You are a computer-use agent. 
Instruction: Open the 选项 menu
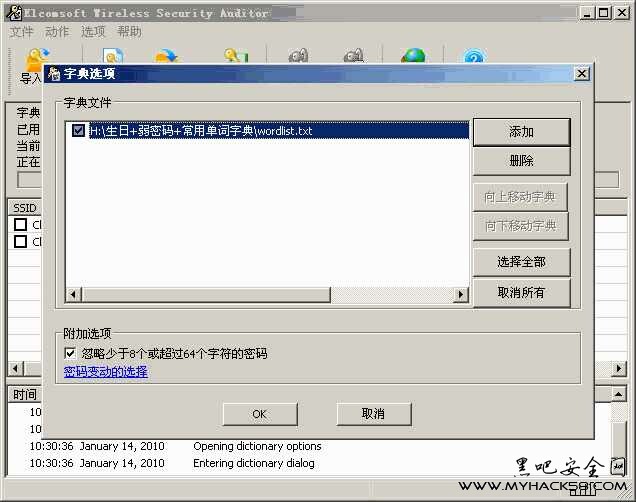(93, 31)
